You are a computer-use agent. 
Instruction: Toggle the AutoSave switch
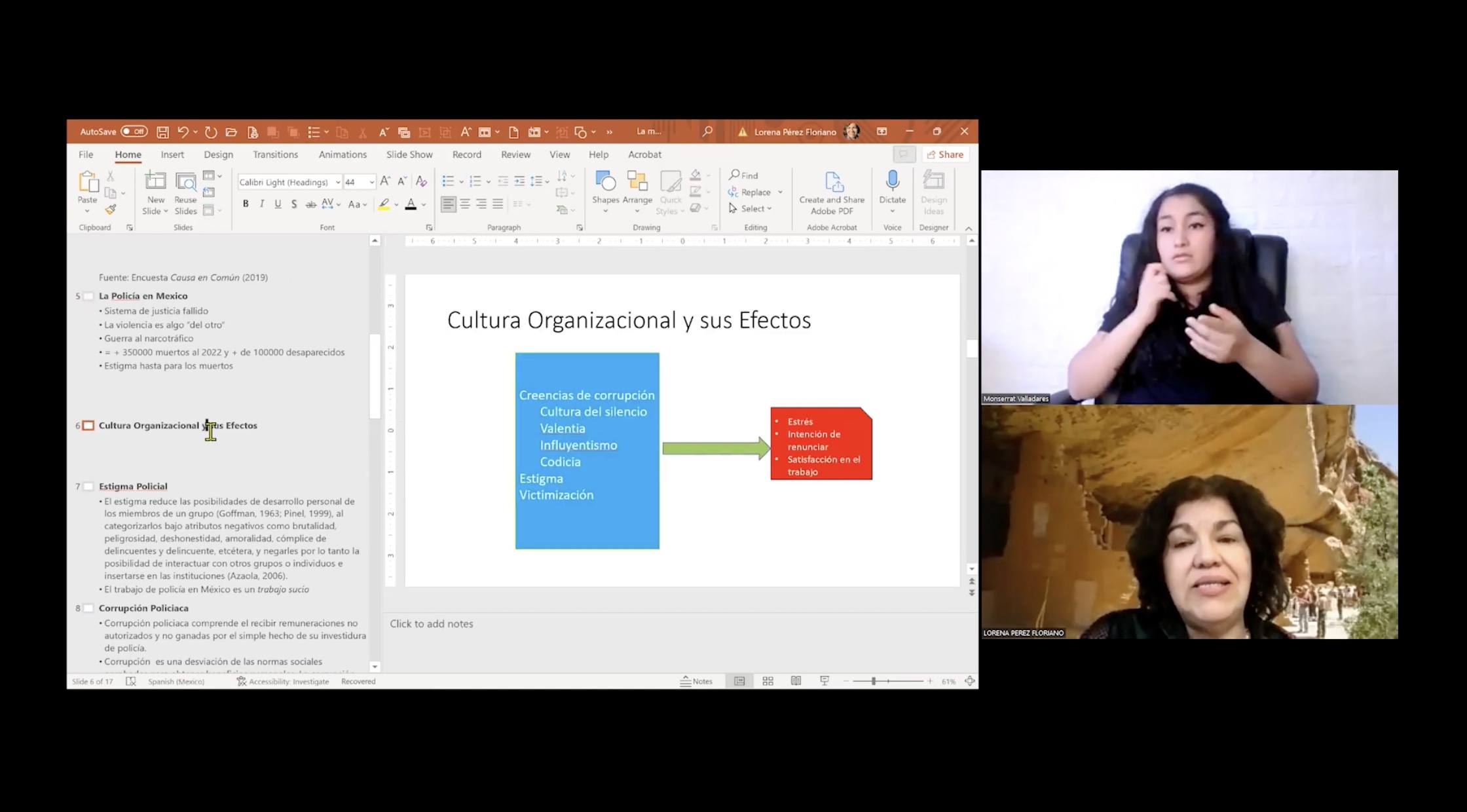(134, 132)
